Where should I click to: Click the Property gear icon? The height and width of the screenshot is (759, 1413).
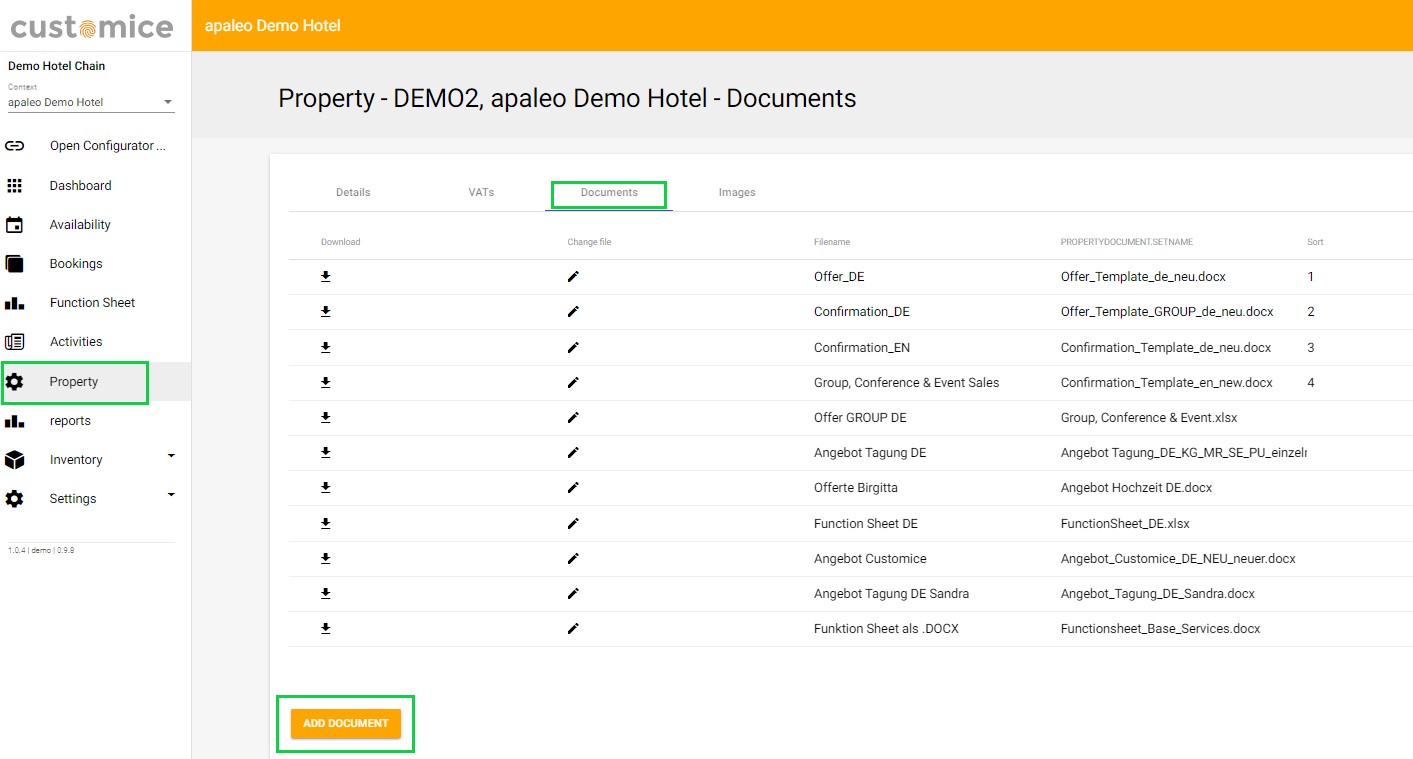(14, 382)
